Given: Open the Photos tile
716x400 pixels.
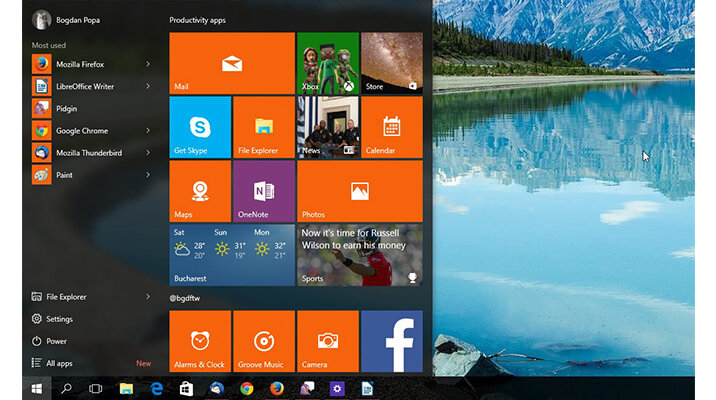Looking at the screenshot, I should click(360, 191).
